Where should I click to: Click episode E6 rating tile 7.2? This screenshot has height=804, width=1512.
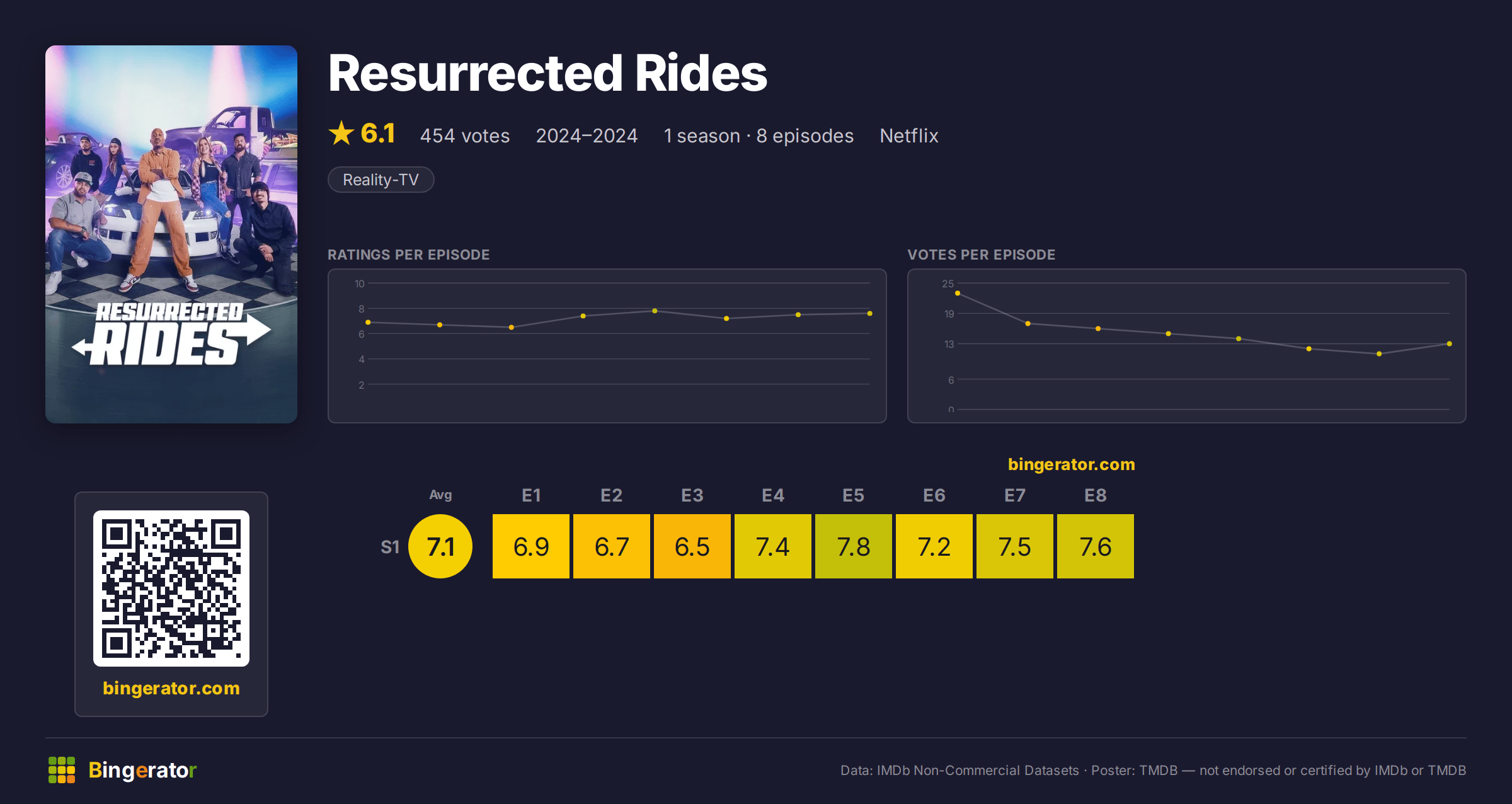[934, 546]
